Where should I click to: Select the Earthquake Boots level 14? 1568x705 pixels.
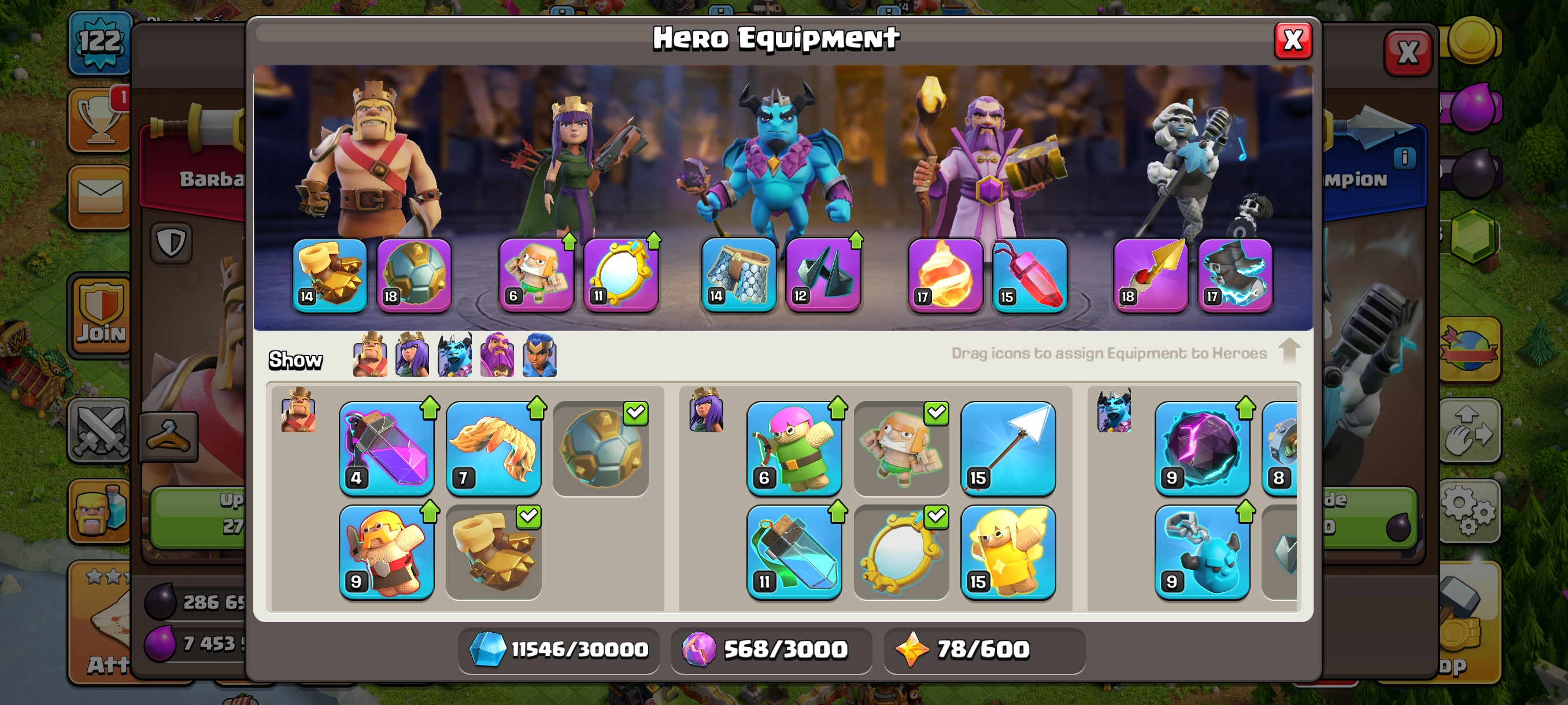coord(330,275)
